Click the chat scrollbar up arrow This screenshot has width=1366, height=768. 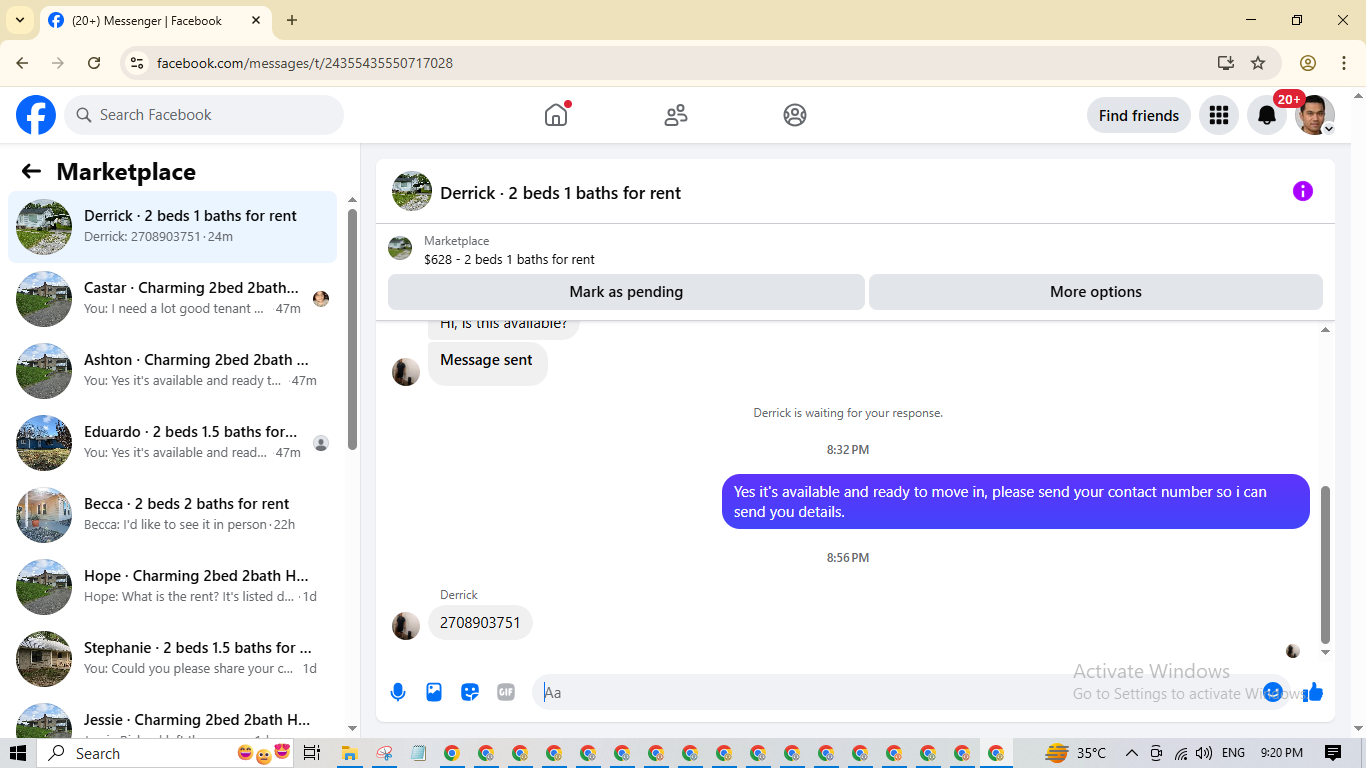pyautogui.click(x=1326, y=330)
